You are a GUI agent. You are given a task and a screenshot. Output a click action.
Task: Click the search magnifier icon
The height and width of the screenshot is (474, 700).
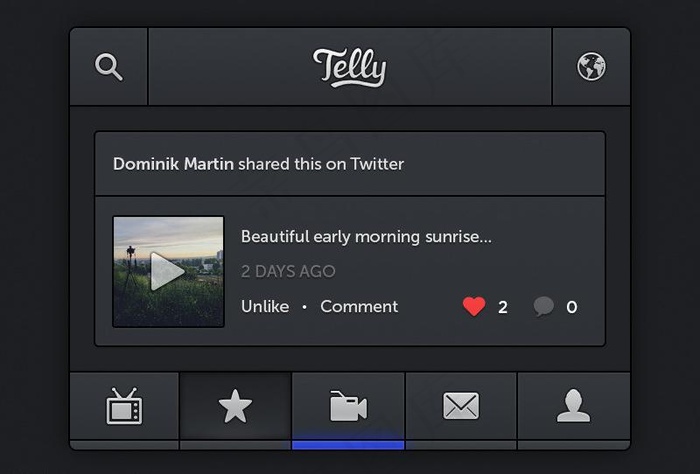(108, 67)
